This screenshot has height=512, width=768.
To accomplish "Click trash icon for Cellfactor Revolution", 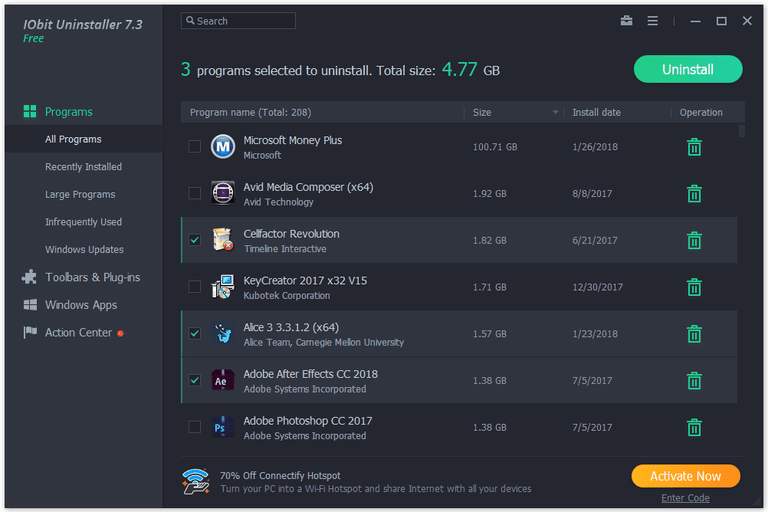I will [694, 240].
